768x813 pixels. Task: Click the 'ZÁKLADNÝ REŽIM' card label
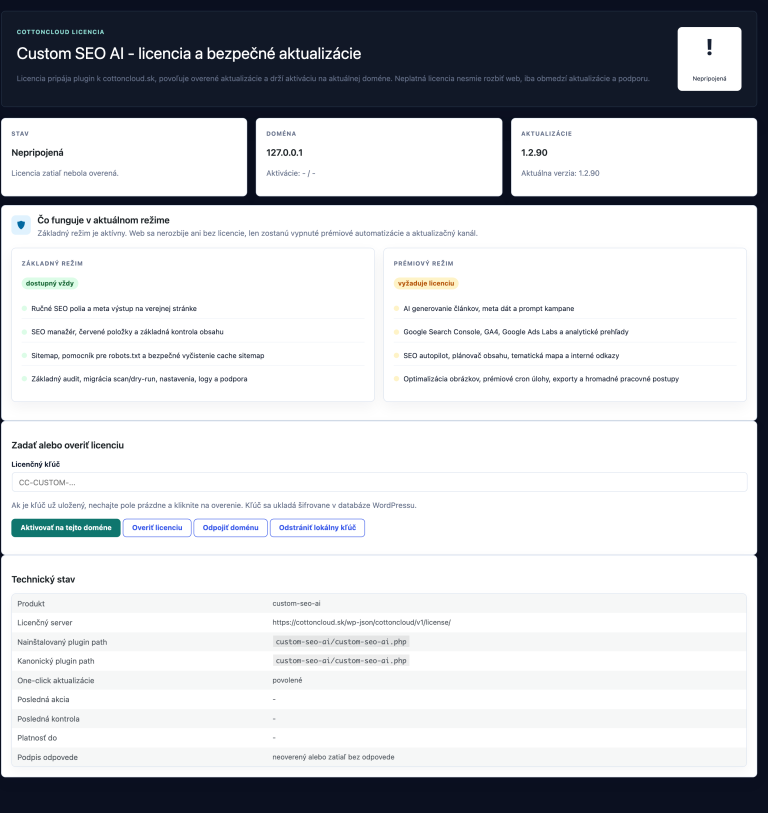click(52, 263)
